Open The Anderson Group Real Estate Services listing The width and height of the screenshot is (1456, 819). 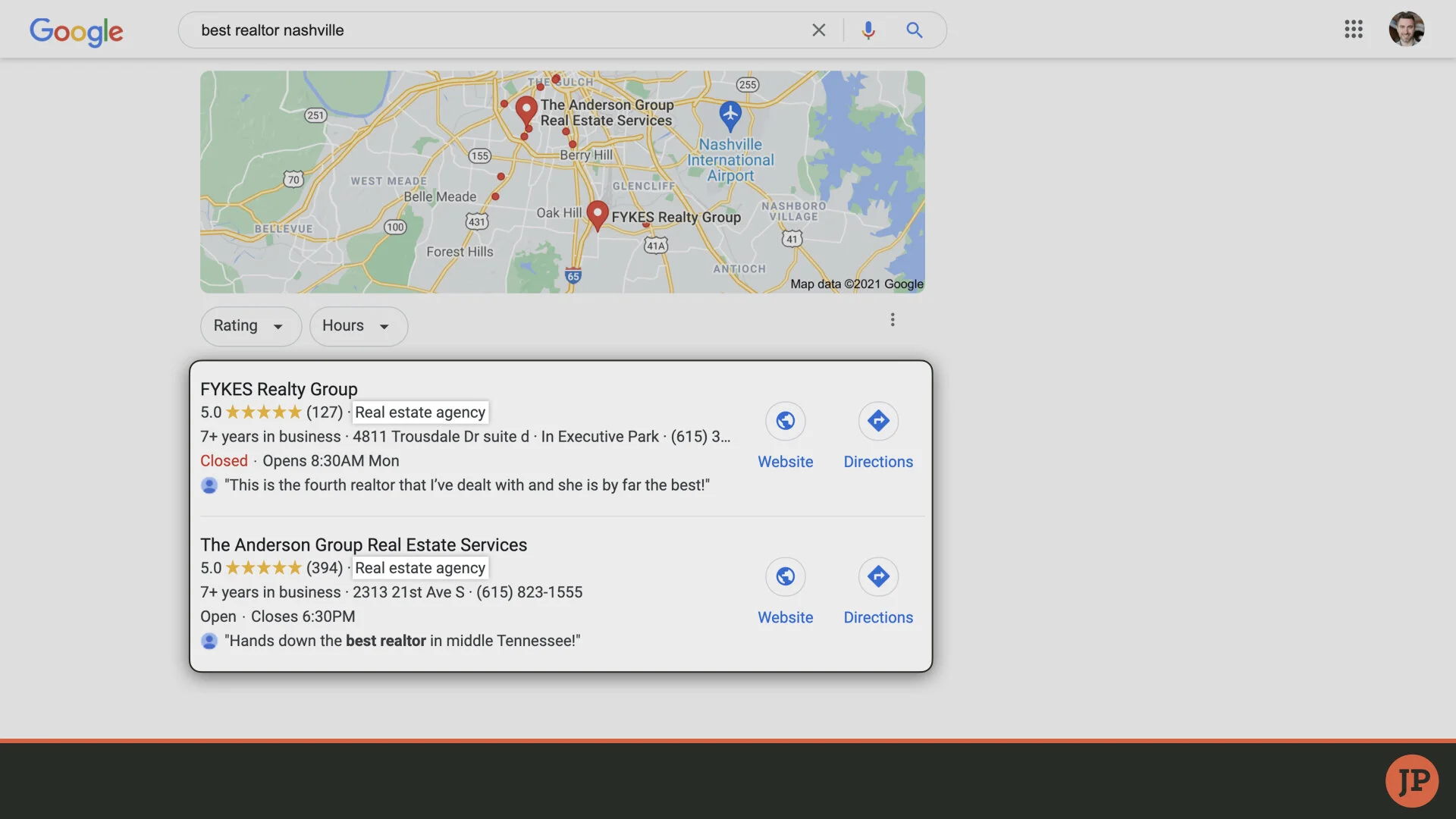click(x=363, y=544)
